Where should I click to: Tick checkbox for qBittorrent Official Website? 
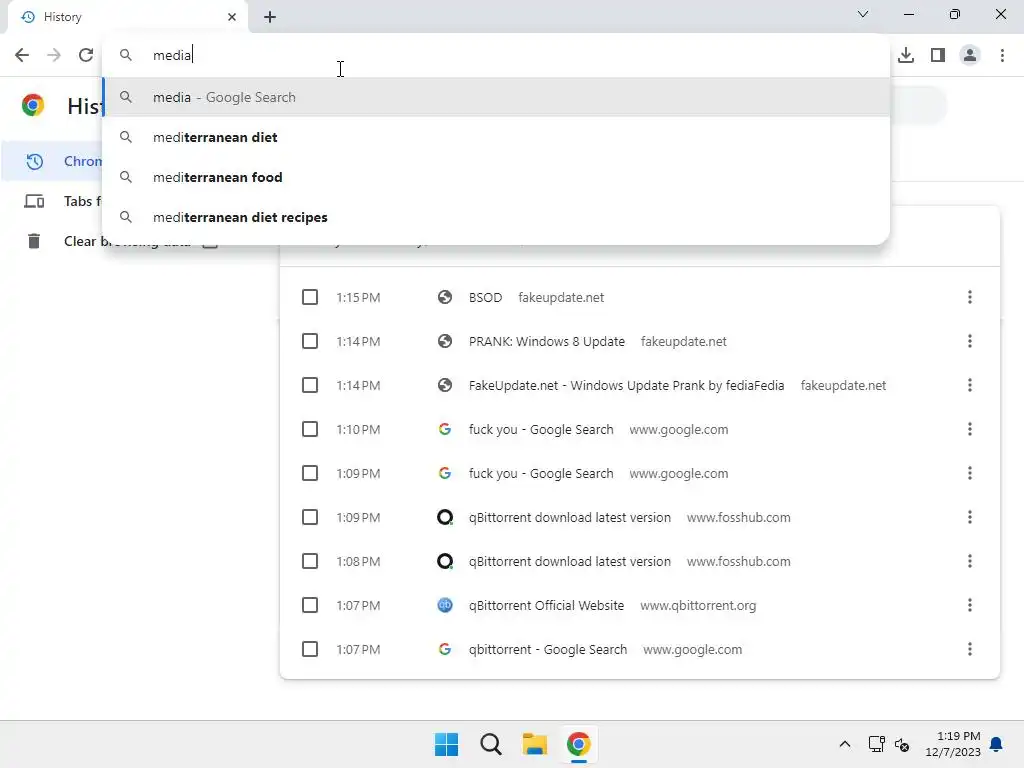pos(310,605)
